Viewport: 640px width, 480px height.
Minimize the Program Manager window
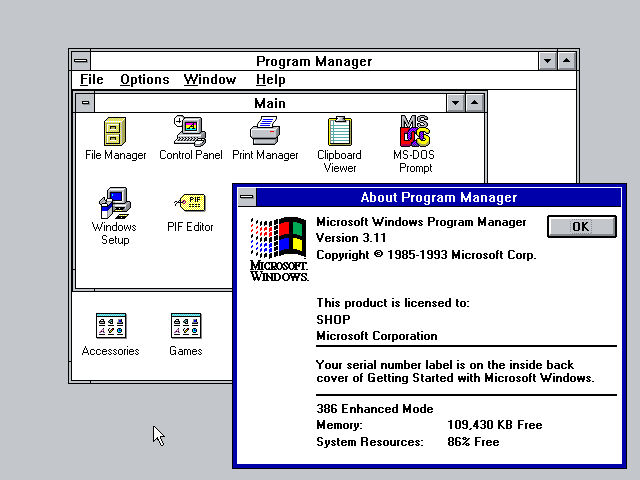(547, 61)
